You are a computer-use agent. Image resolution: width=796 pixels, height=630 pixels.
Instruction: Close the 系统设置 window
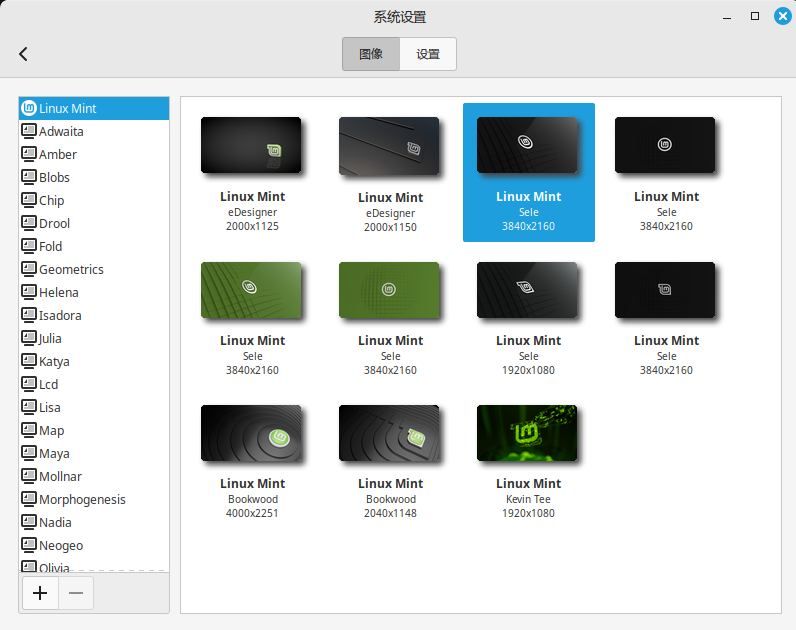782,16
